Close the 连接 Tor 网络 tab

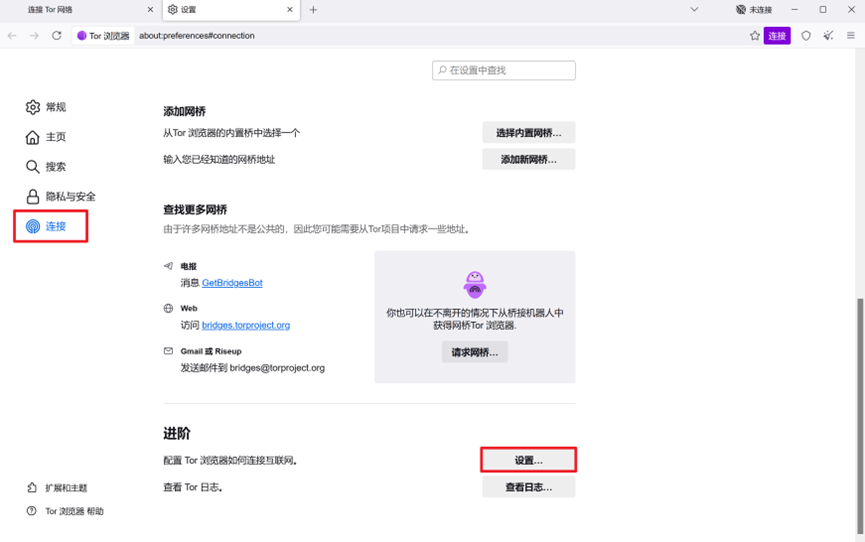click(x=150, y=10)
